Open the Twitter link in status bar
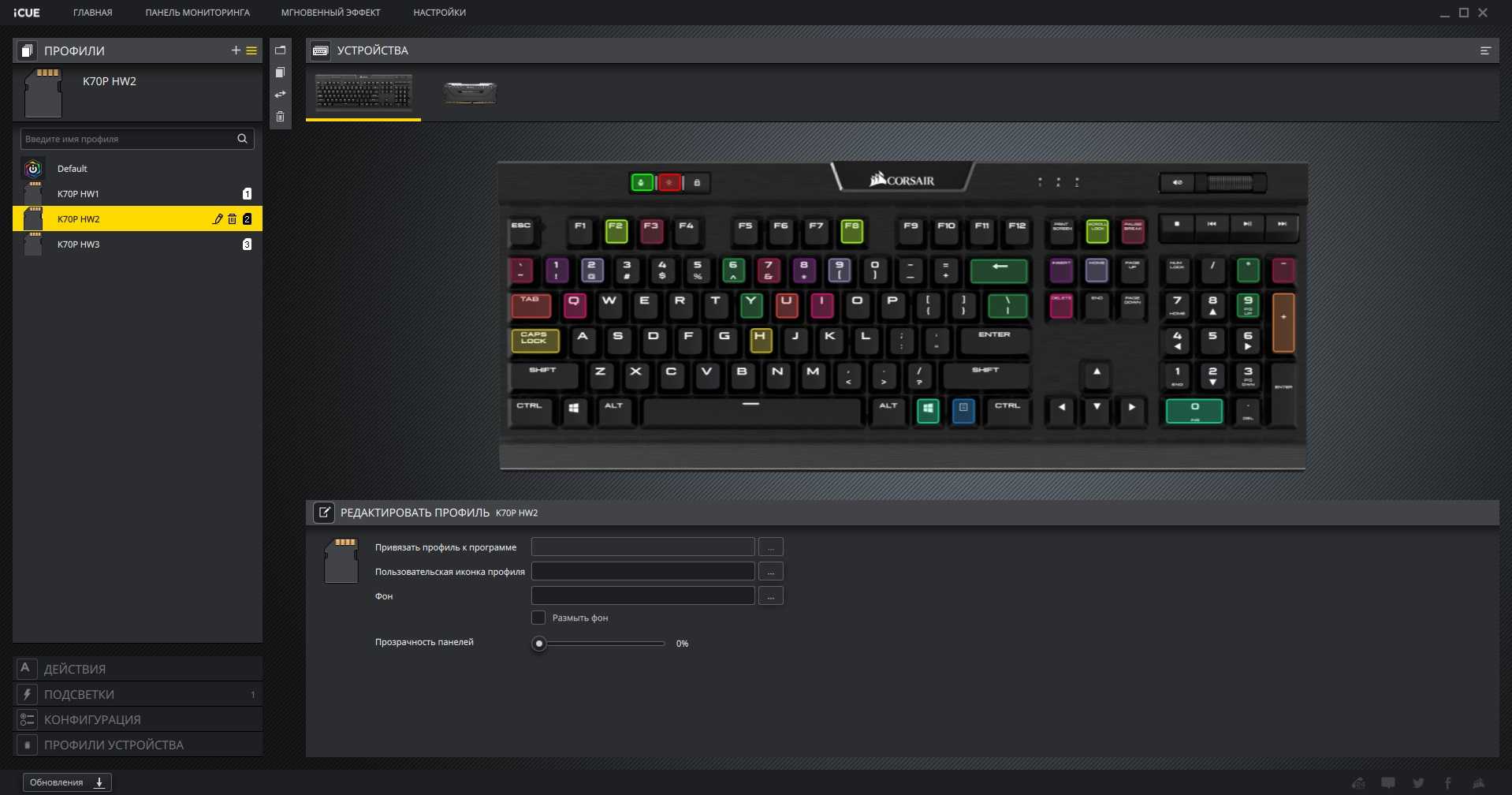Viewport: 1512px width, 795px height. click(x=1418, y=783)
